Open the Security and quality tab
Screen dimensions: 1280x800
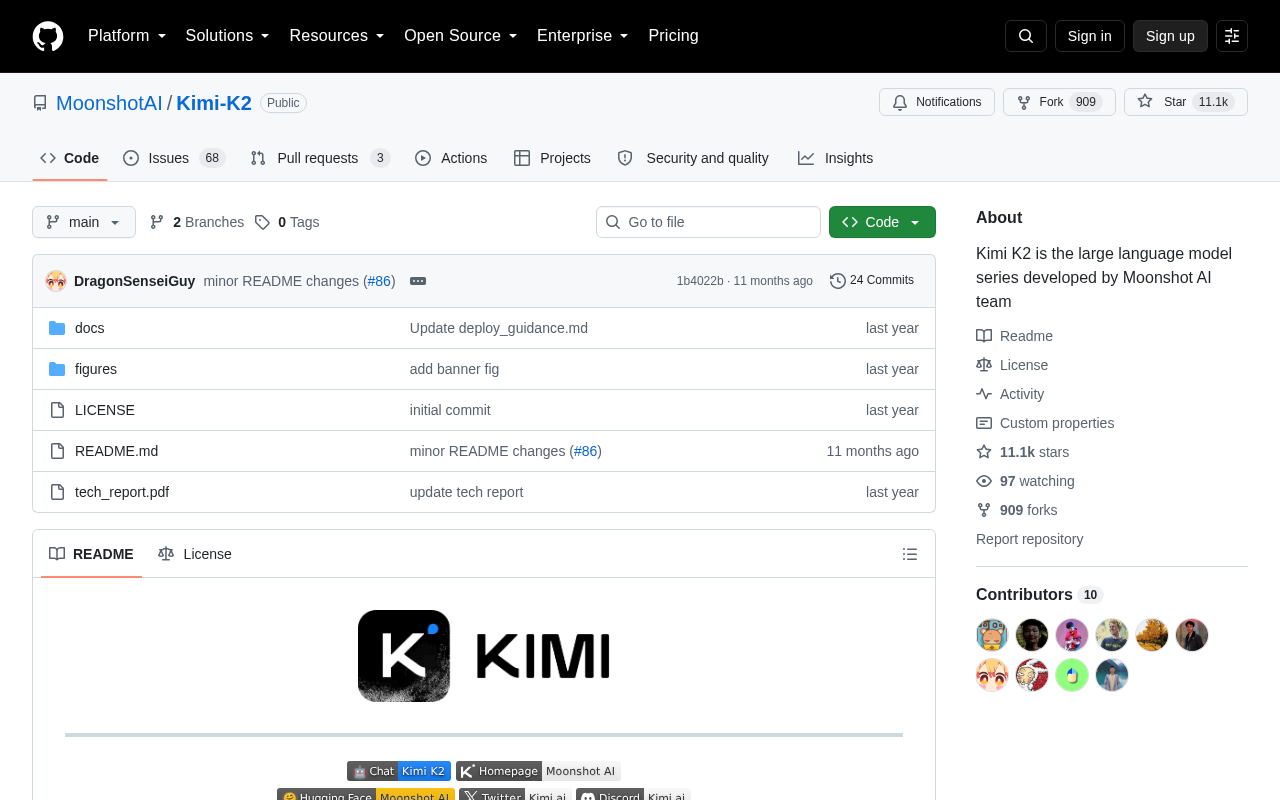(693, 158)
